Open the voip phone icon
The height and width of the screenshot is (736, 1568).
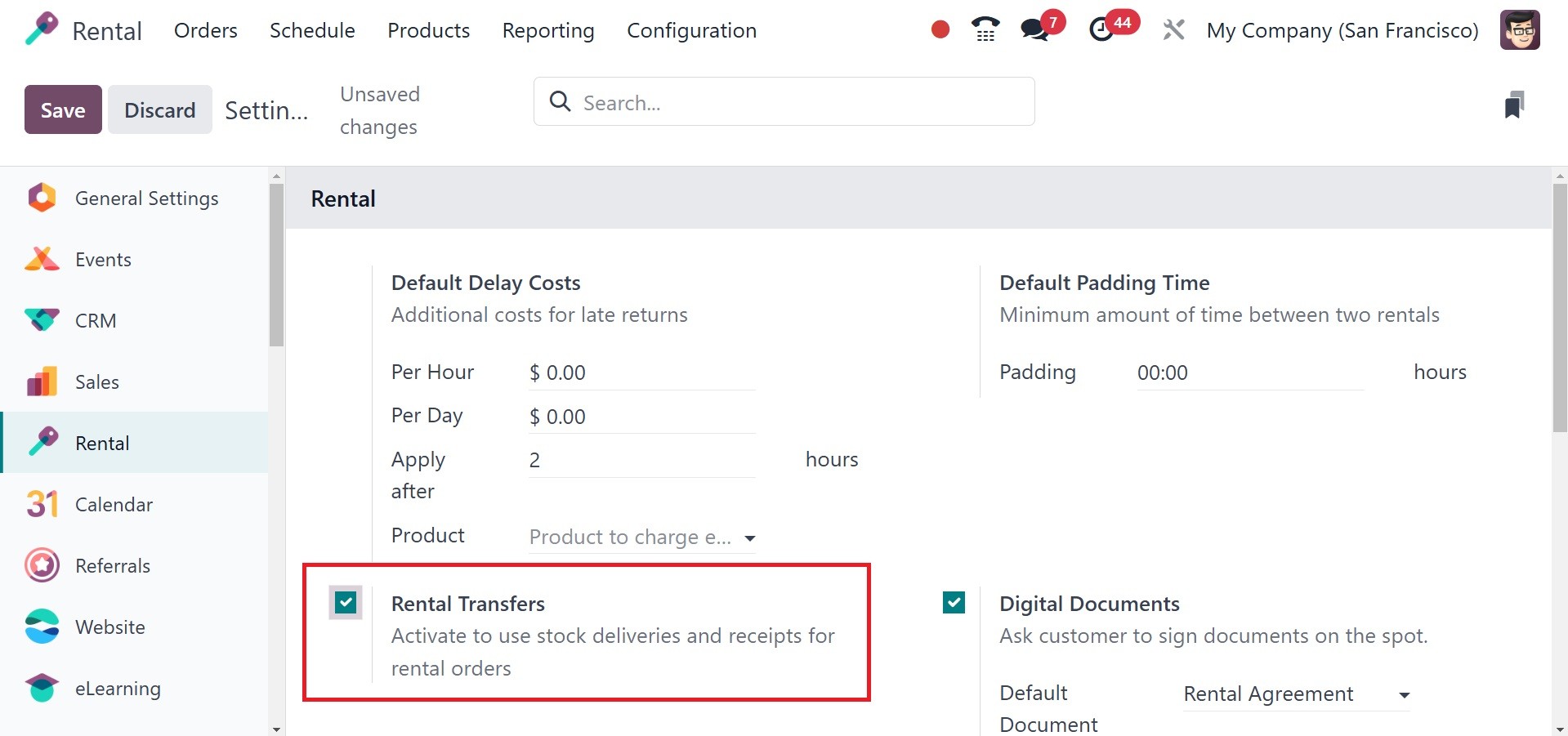click(x=985, y=30)
